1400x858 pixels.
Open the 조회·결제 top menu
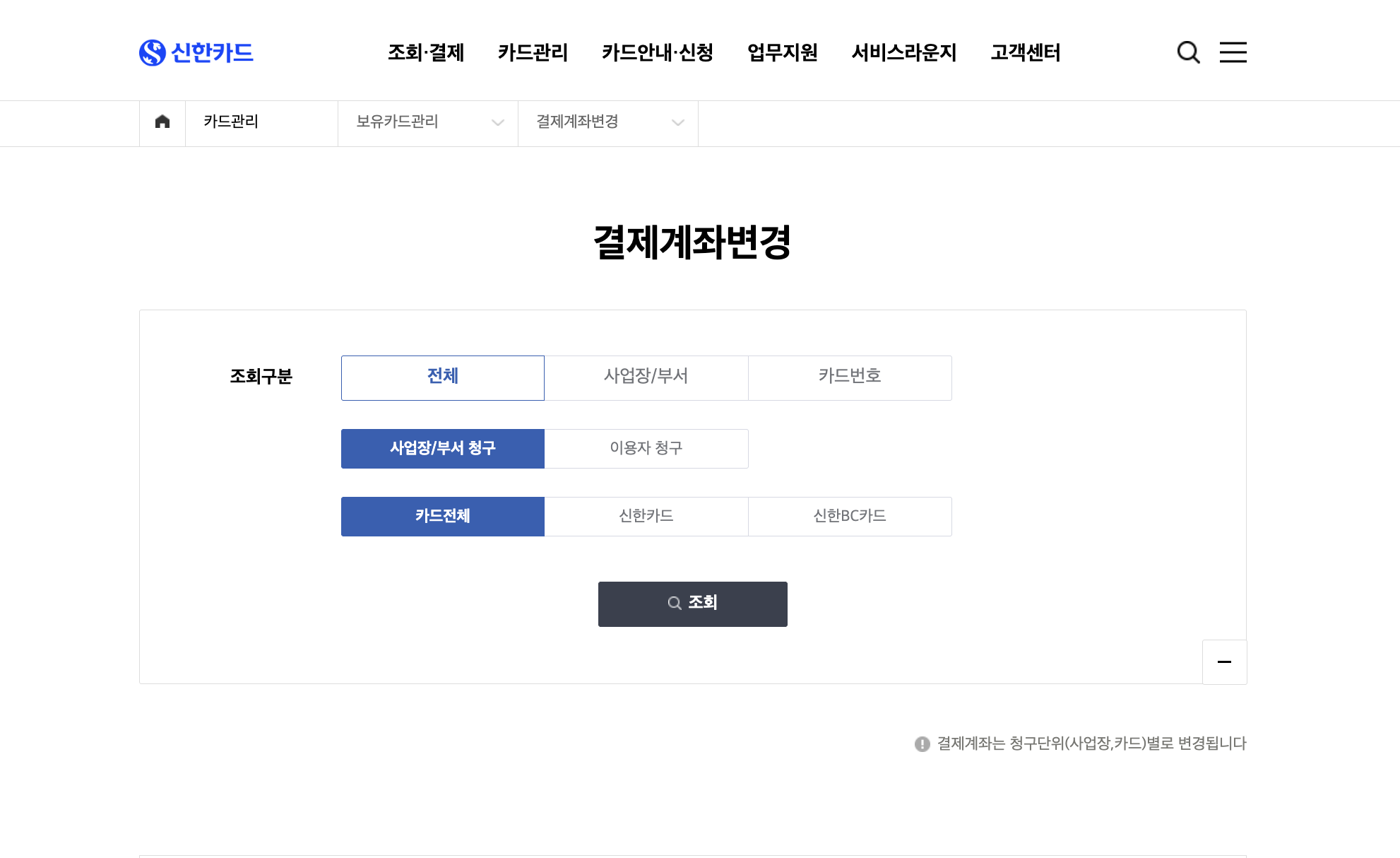[x=426, y=52]
